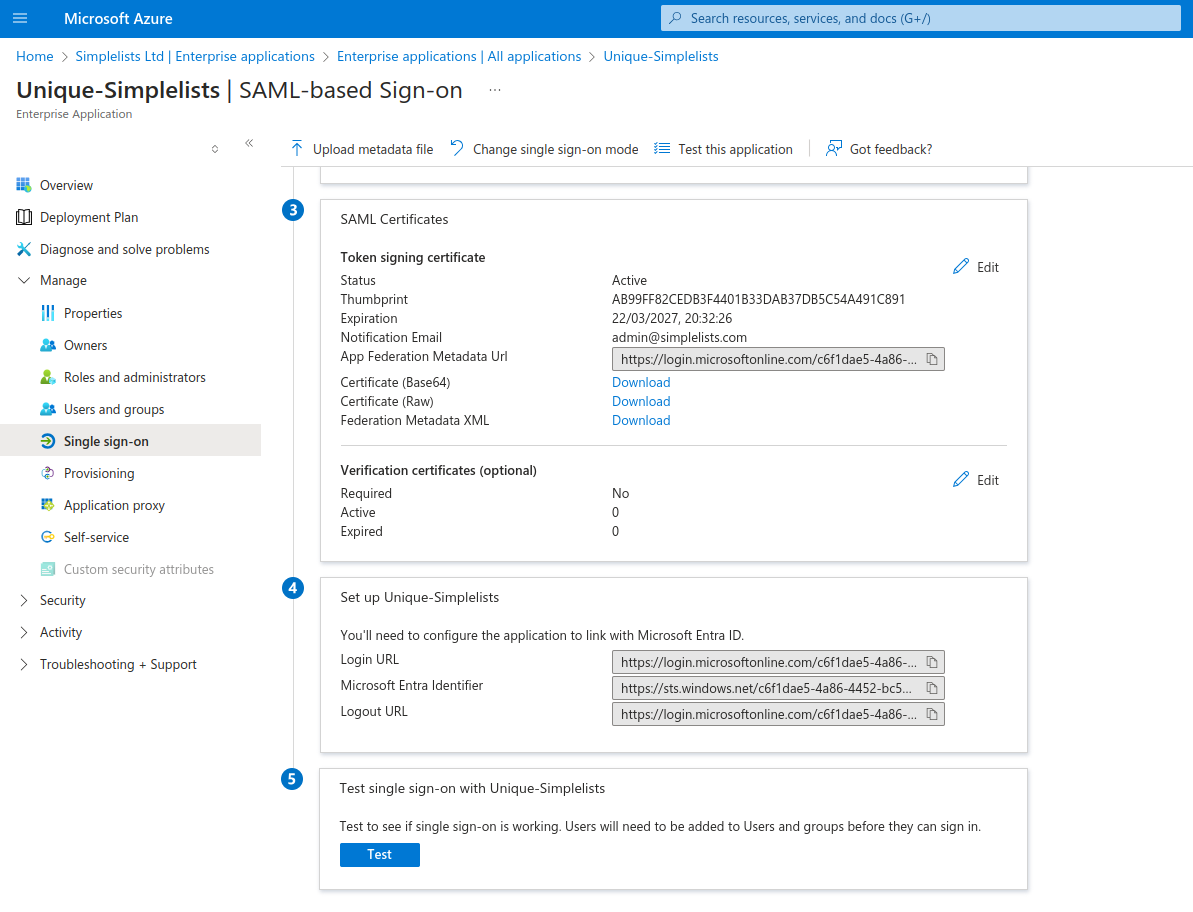Click the Upload metadata file arrow icon
This screenshot has width=1193, height=912.
297,148
